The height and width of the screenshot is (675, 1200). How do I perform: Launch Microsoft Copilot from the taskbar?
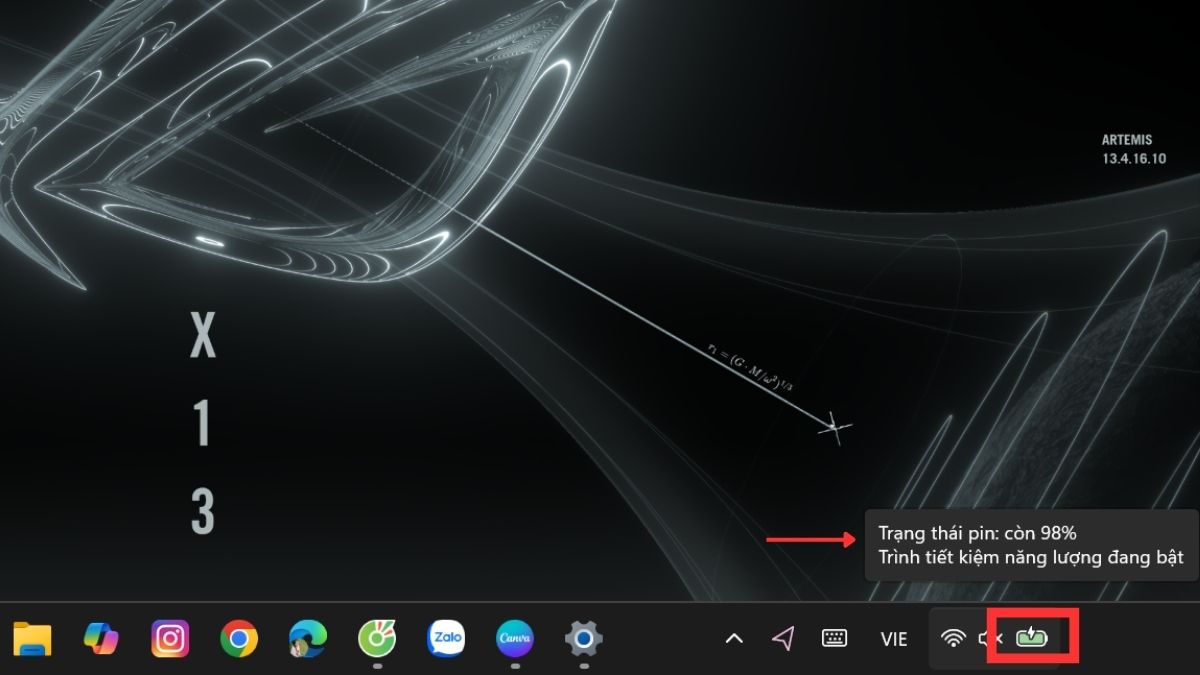coord(101,638)
